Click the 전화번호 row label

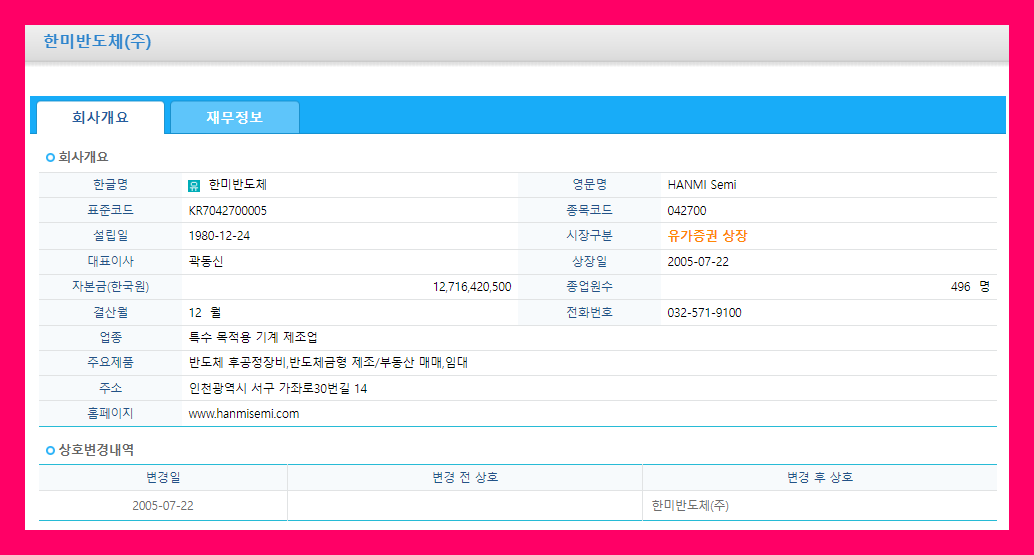(x=589, y=312)
